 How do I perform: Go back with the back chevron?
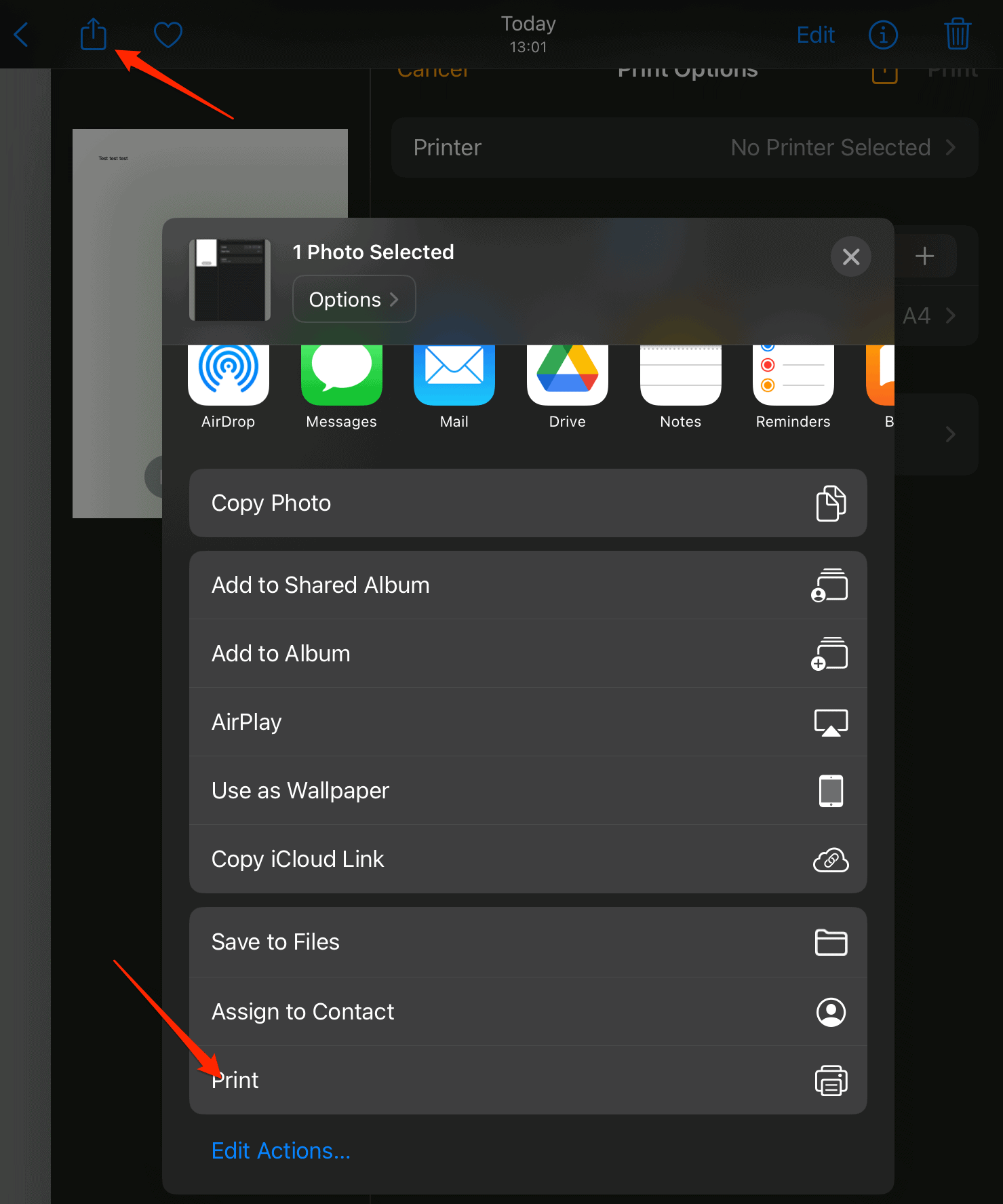tap(22, 35)
